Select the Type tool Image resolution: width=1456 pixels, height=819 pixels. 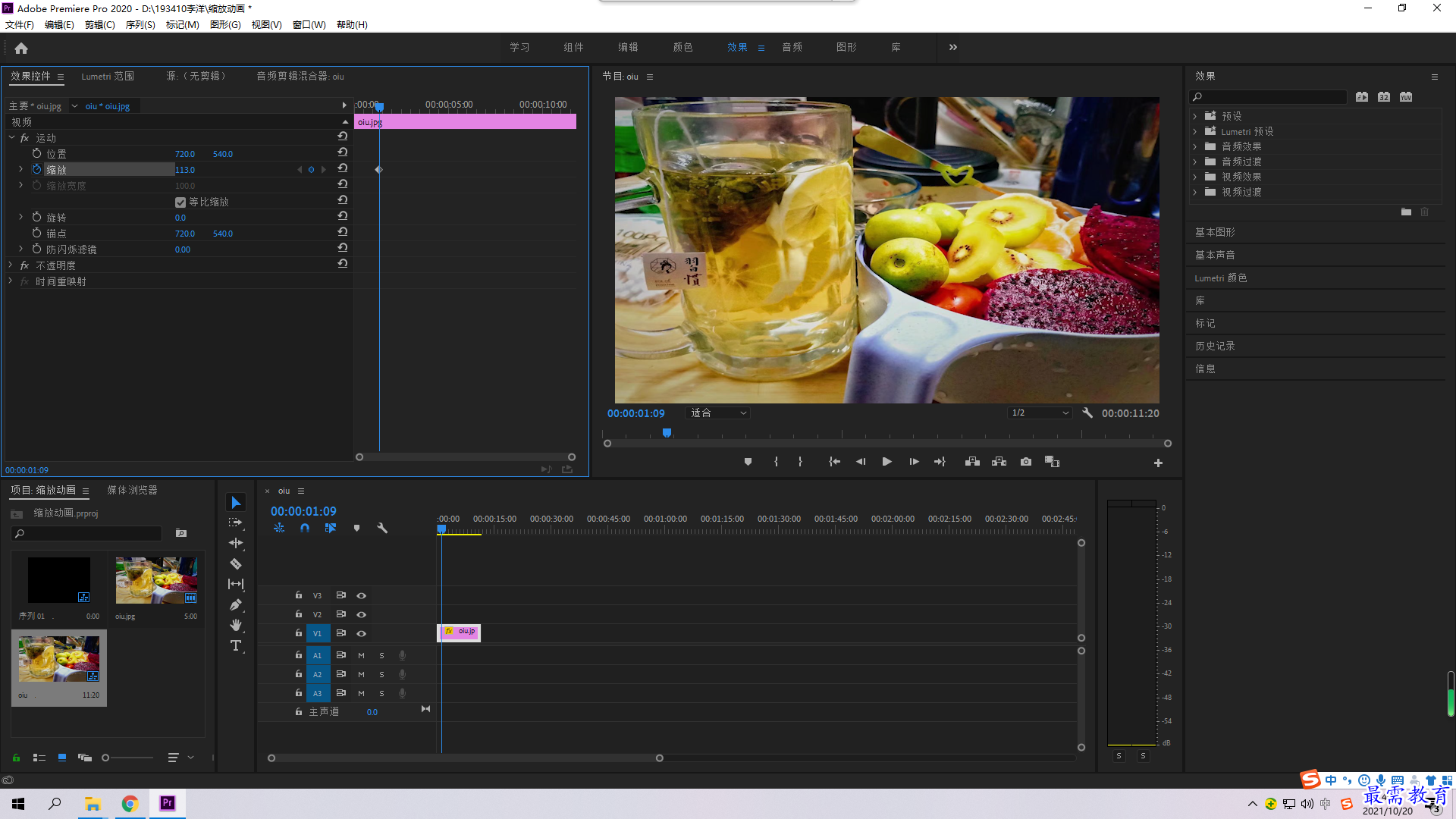tap(236, 645)
